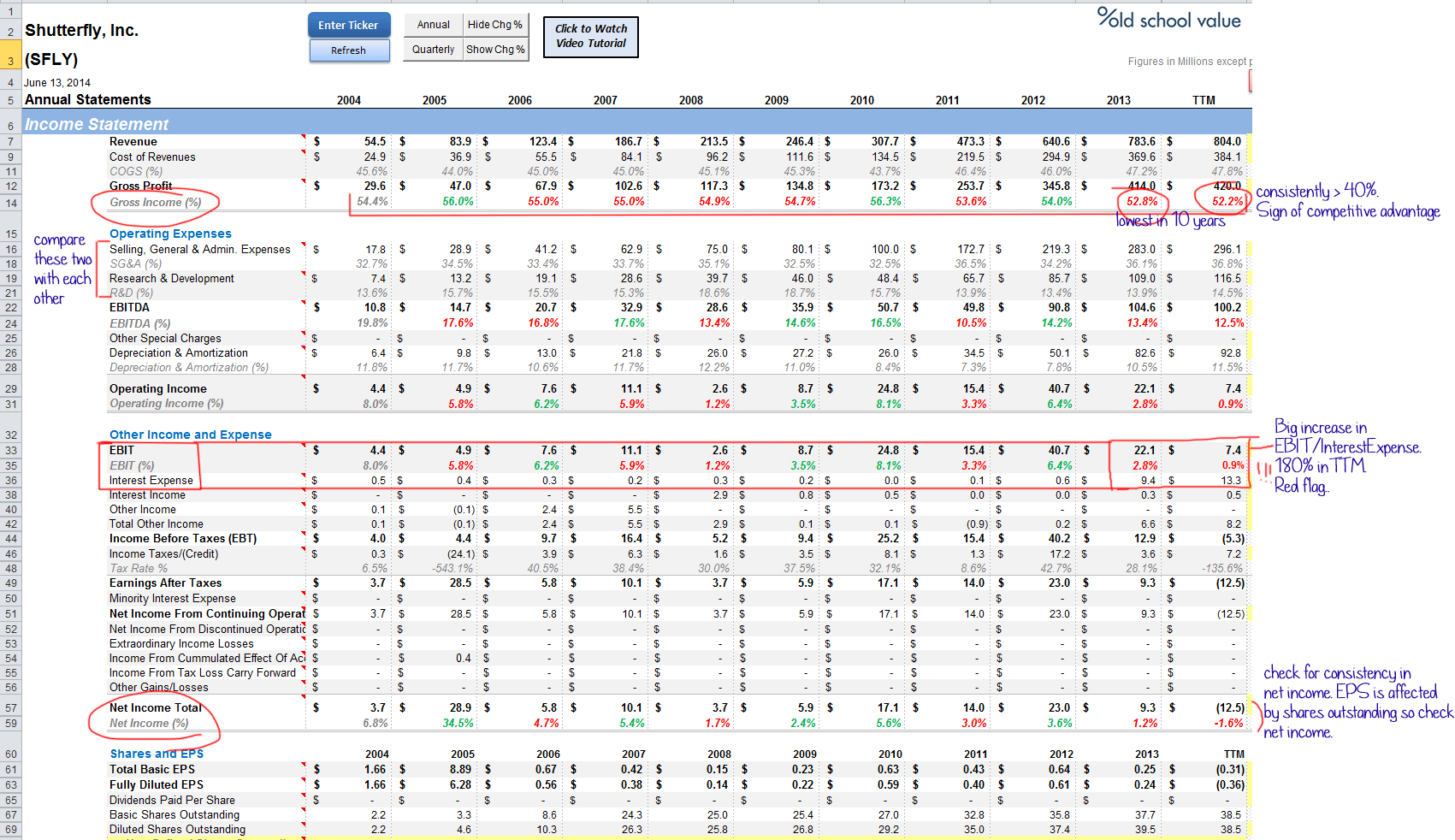The width and height of the screenshot is (1455, 840).
Task: Open the Income Before Taxes (EBT) comment indicator
Action: coord(305,534)
